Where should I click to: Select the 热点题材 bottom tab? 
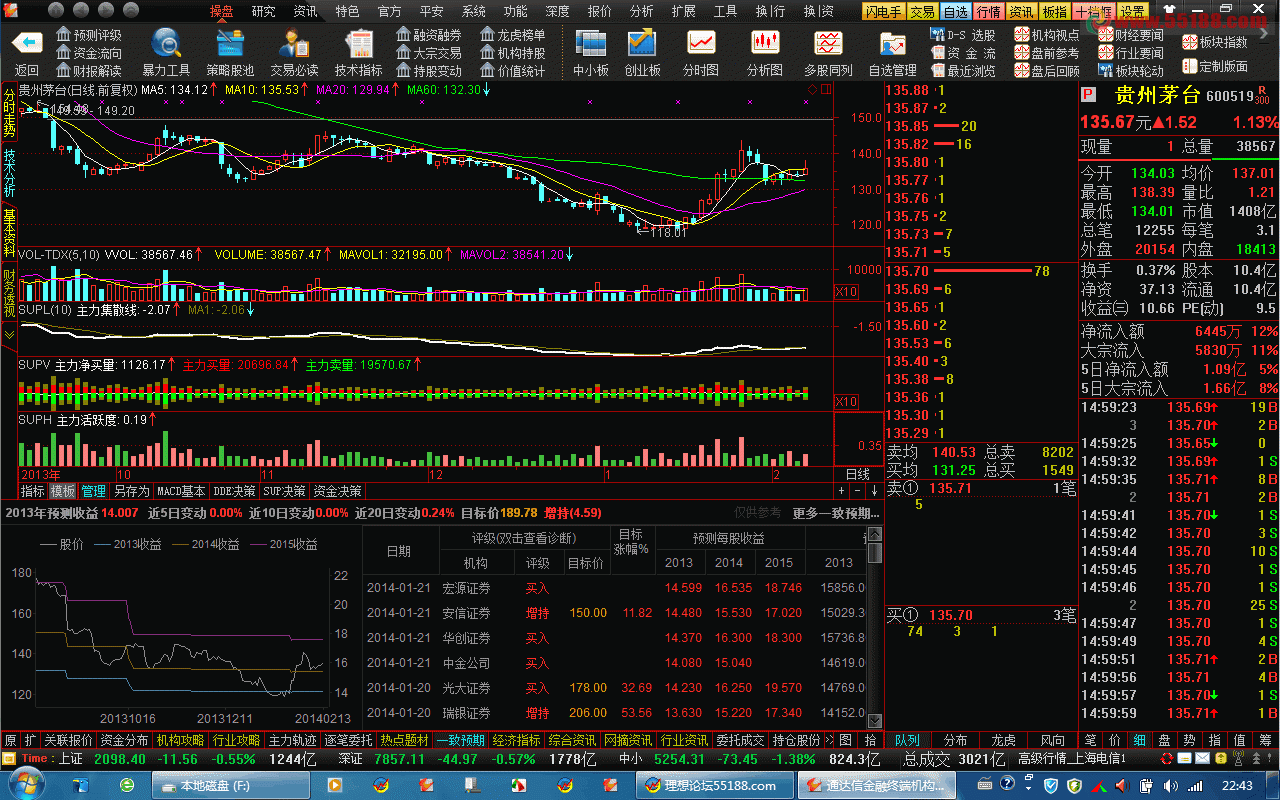pyautogui.click(x=404, y=740)
